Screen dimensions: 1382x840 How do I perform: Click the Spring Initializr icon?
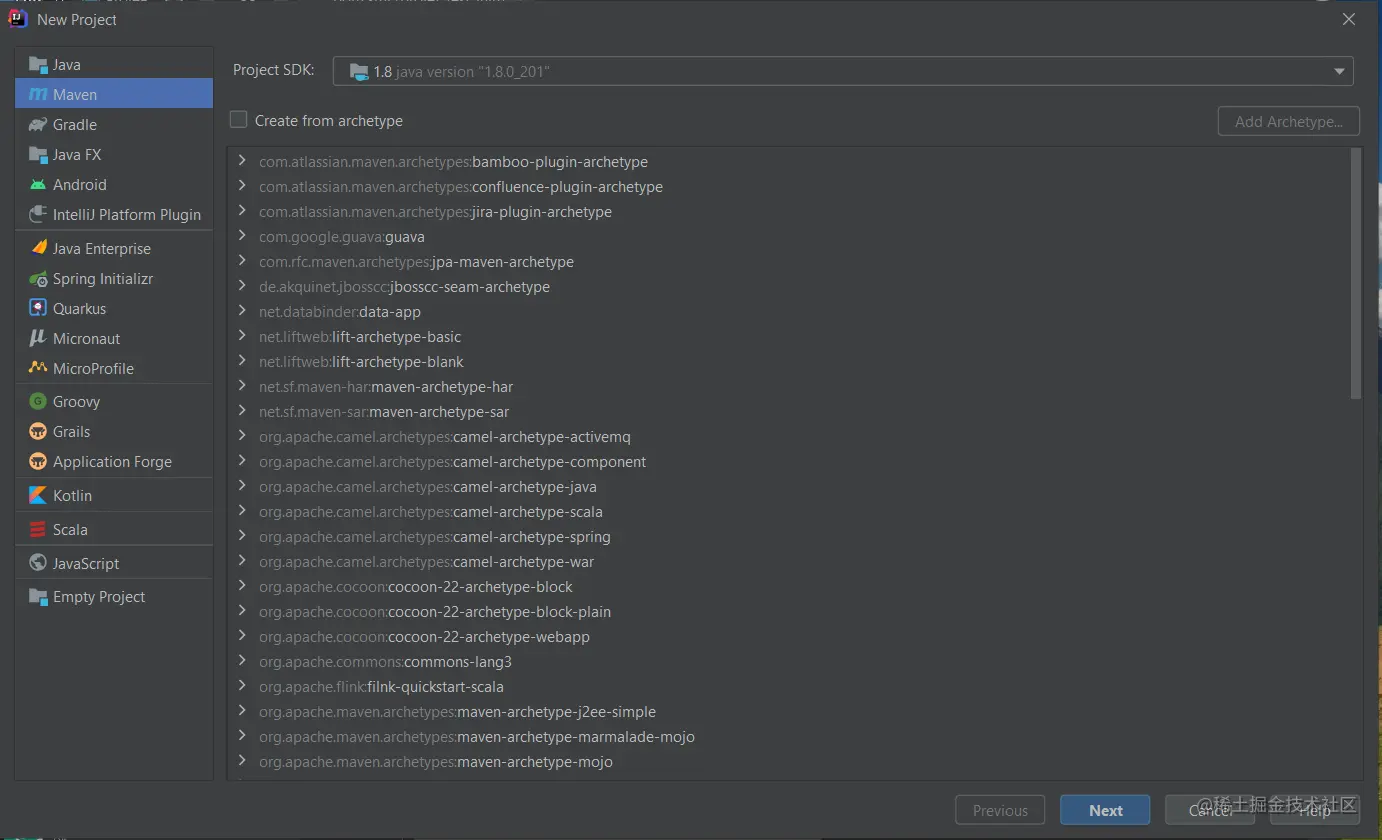click(38, 279)
